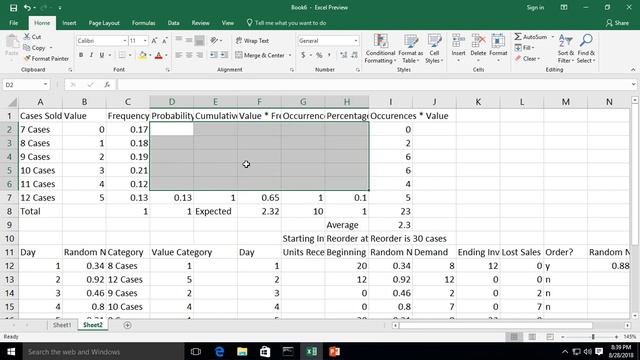Screen dimensions: 640x360
Task: Increase font size with the larger A
Action: 154,41
